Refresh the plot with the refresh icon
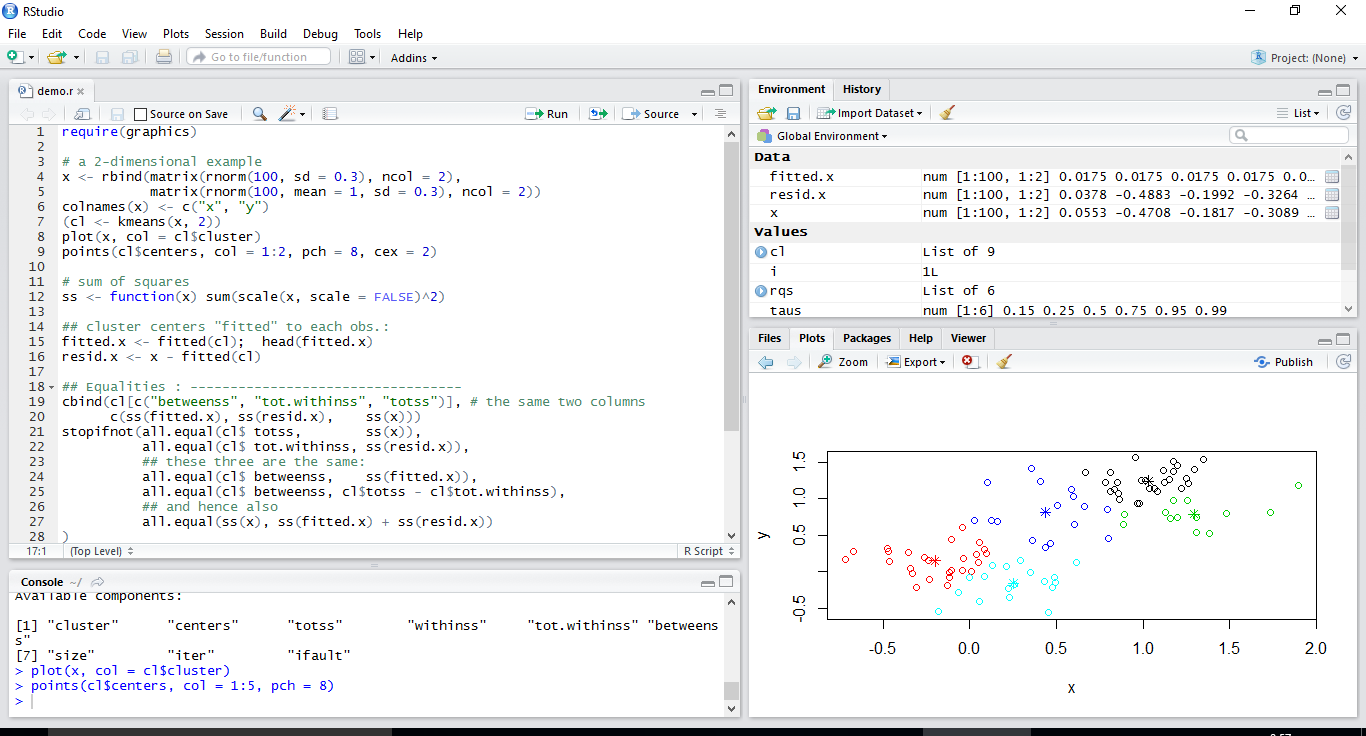1366x736 pixels. [x=1344, y=361]
